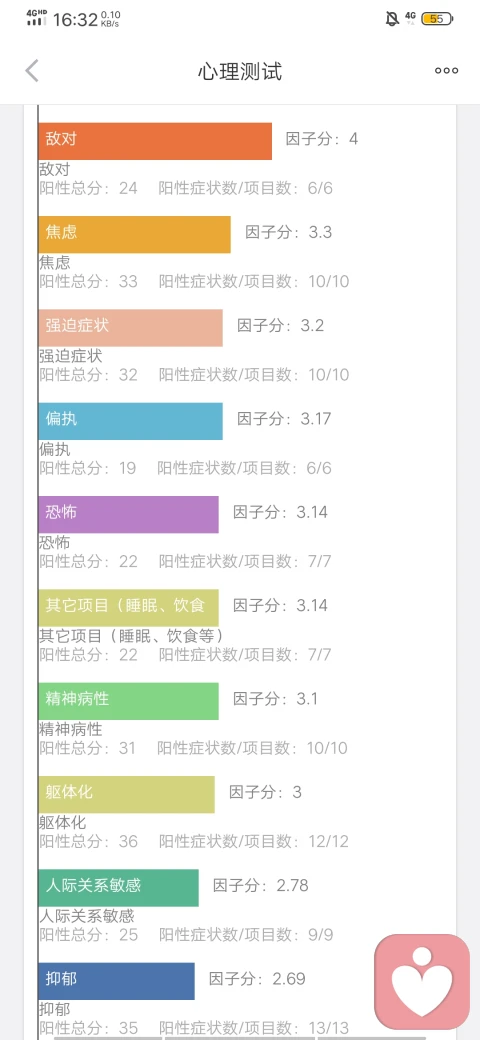Tap the back arrow icon
480x1040 pixels.
[x=32, y=71]
